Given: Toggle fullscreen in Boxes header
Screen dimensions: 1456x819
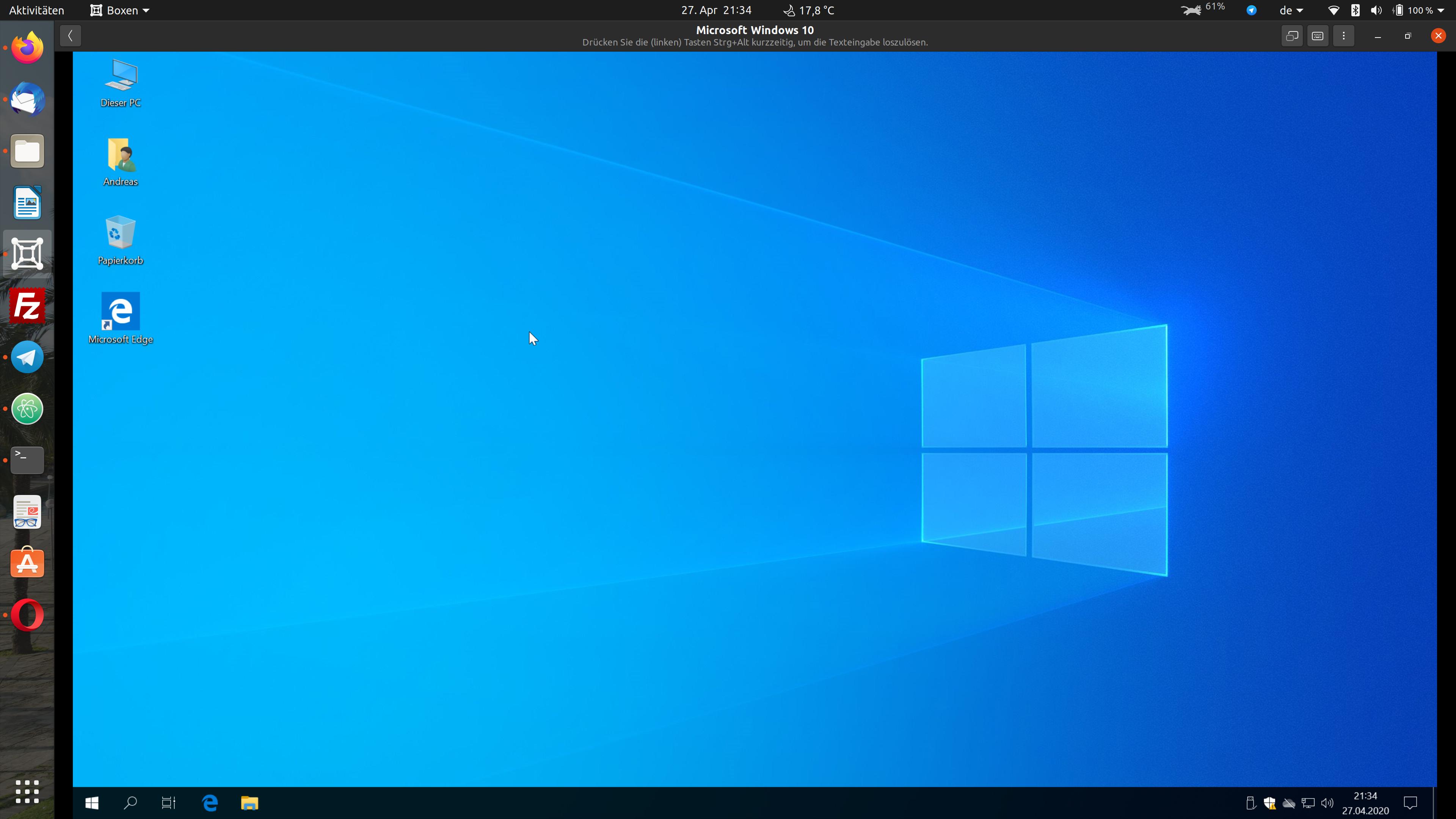Looking at the screenshot, I should coord(1292,36).
